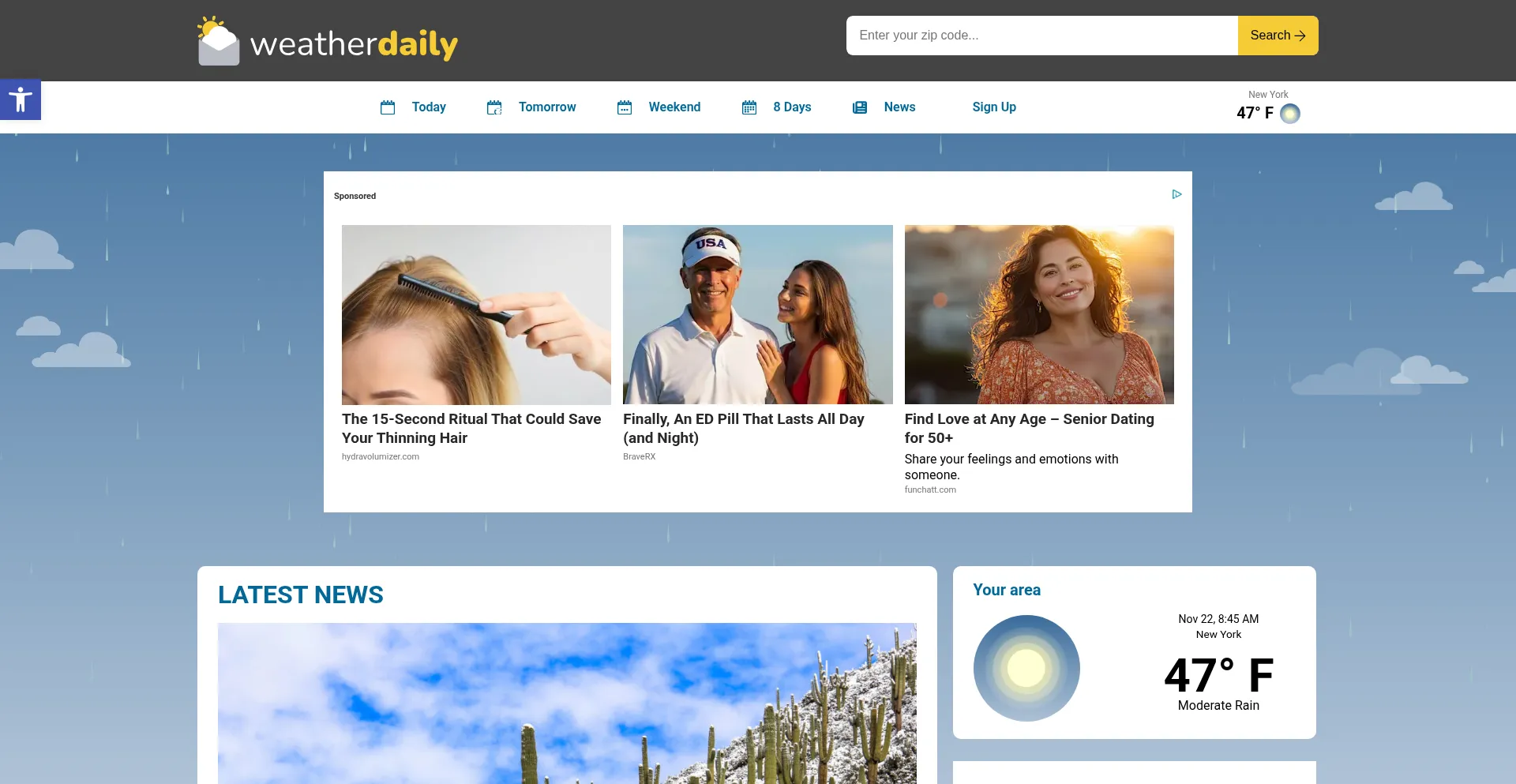Click the small weather icon beside 47° F

point(1290,114)
